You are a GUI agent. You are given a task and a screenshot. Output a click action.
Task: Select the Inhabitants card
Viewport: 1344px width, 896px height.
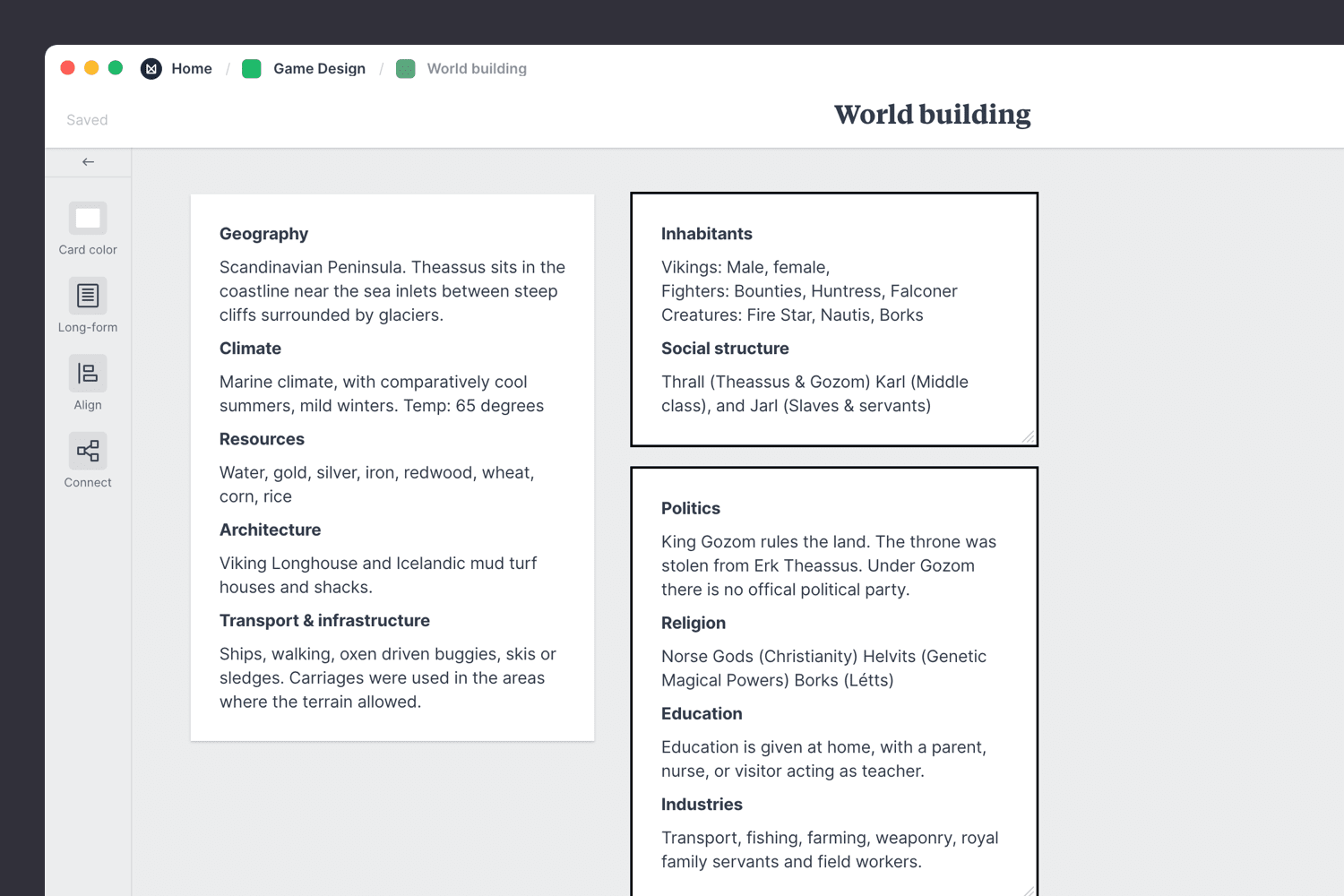point(833,319)
